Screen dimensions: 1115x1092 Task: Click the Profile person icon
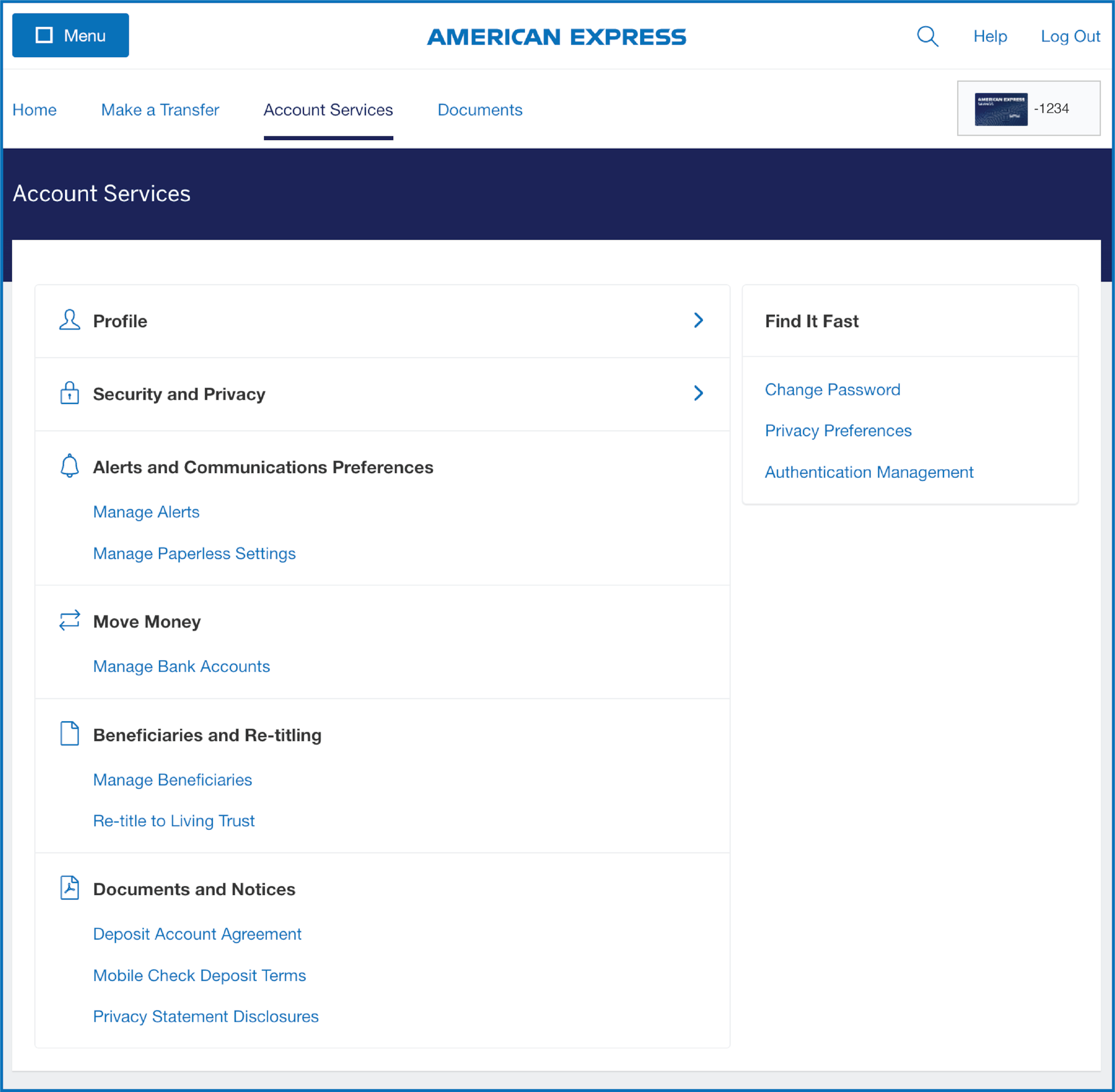(69, 320)
